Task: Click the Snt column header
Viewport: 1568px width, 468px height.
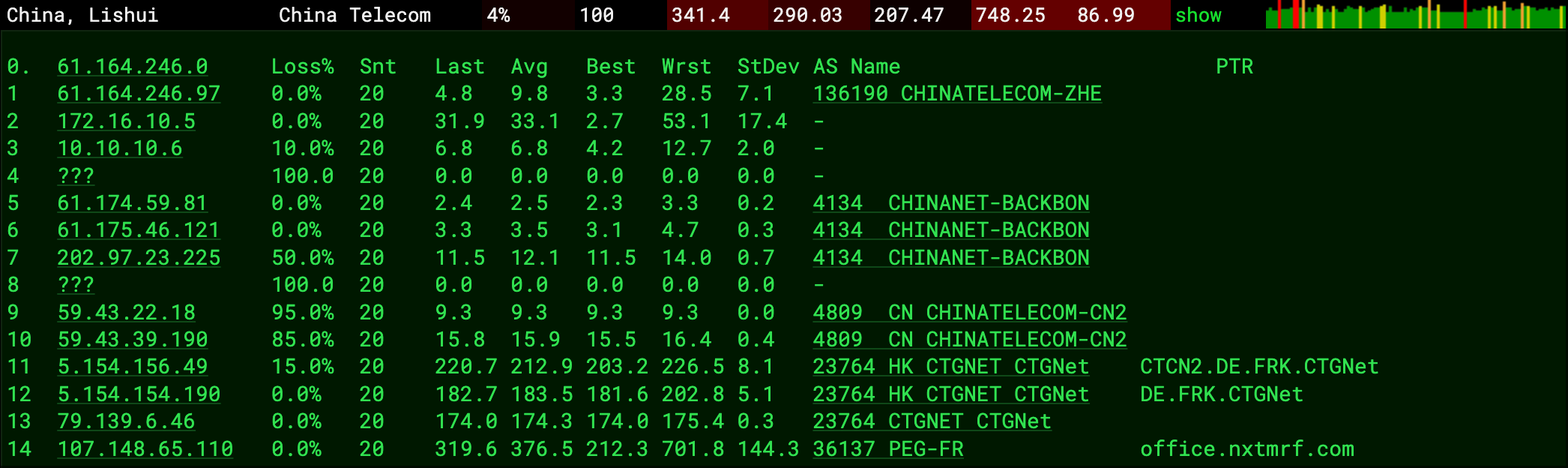Action: [x=378, y=67]
